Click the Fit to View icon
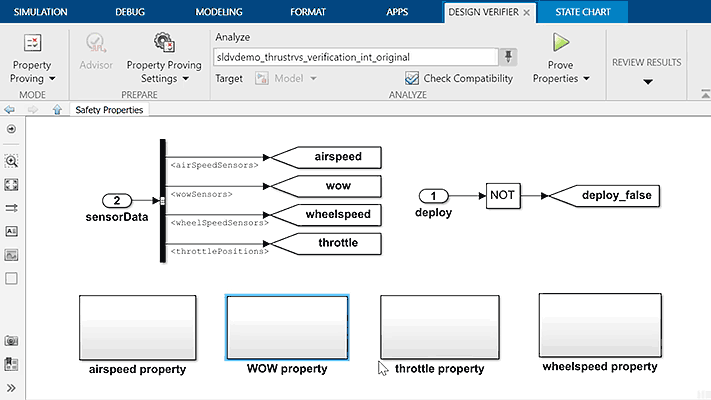Screen dimensions: 711x400 12,184
